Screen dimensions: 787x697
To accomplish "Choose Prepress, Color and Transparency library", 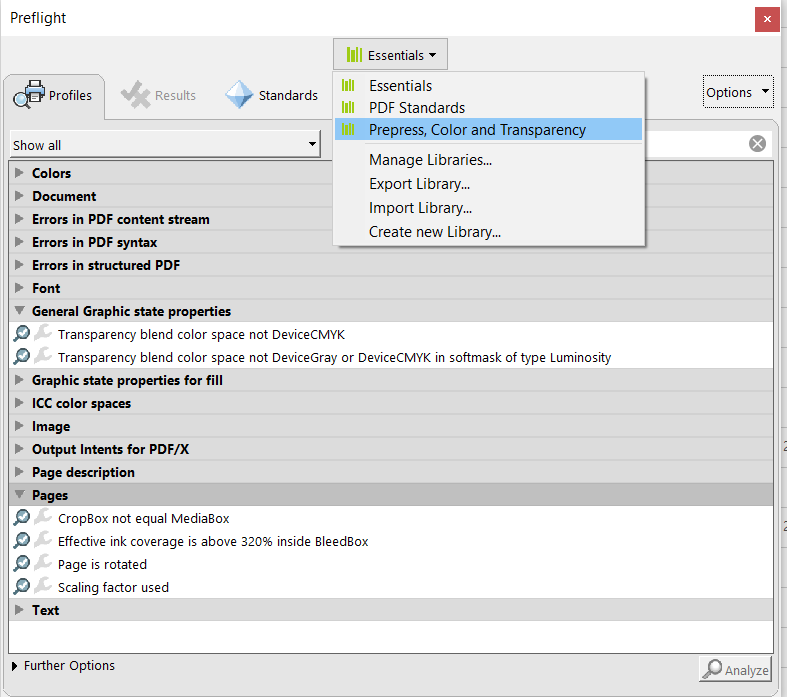I will click(488, 129).
